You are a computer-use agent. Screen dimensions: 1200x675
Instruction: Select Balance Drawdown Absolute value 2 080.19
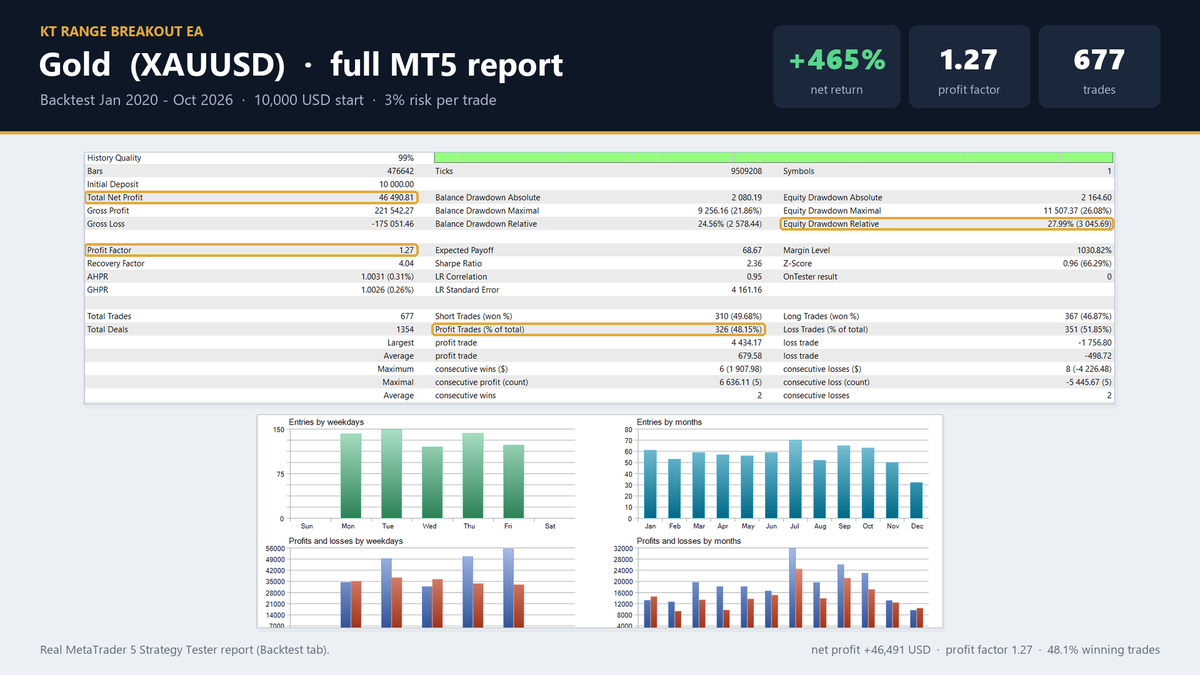point(746,198)
